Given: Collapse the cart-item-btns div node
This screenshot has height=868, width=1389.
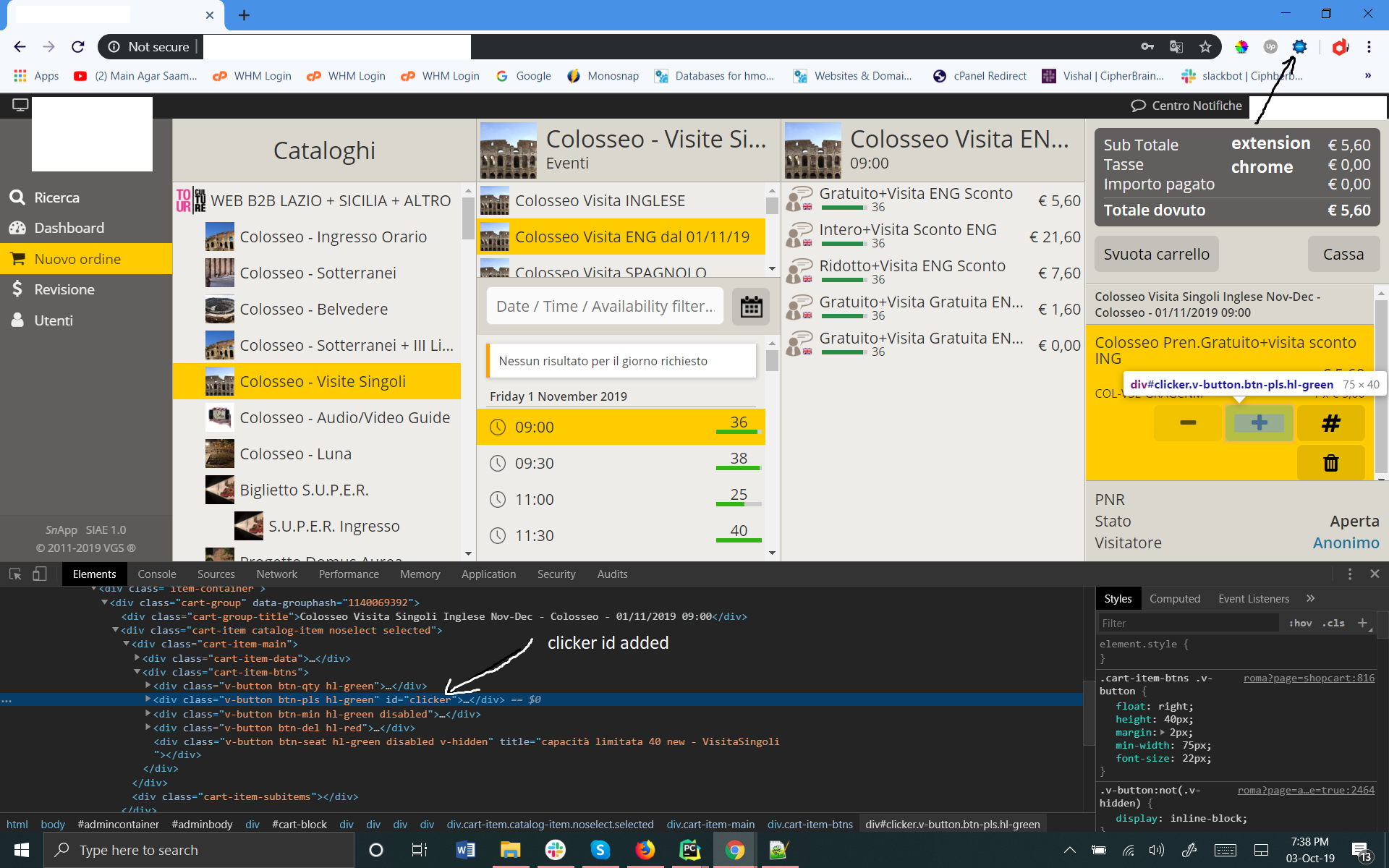Looking at the screenshot, I should click(x=137, y=672).
